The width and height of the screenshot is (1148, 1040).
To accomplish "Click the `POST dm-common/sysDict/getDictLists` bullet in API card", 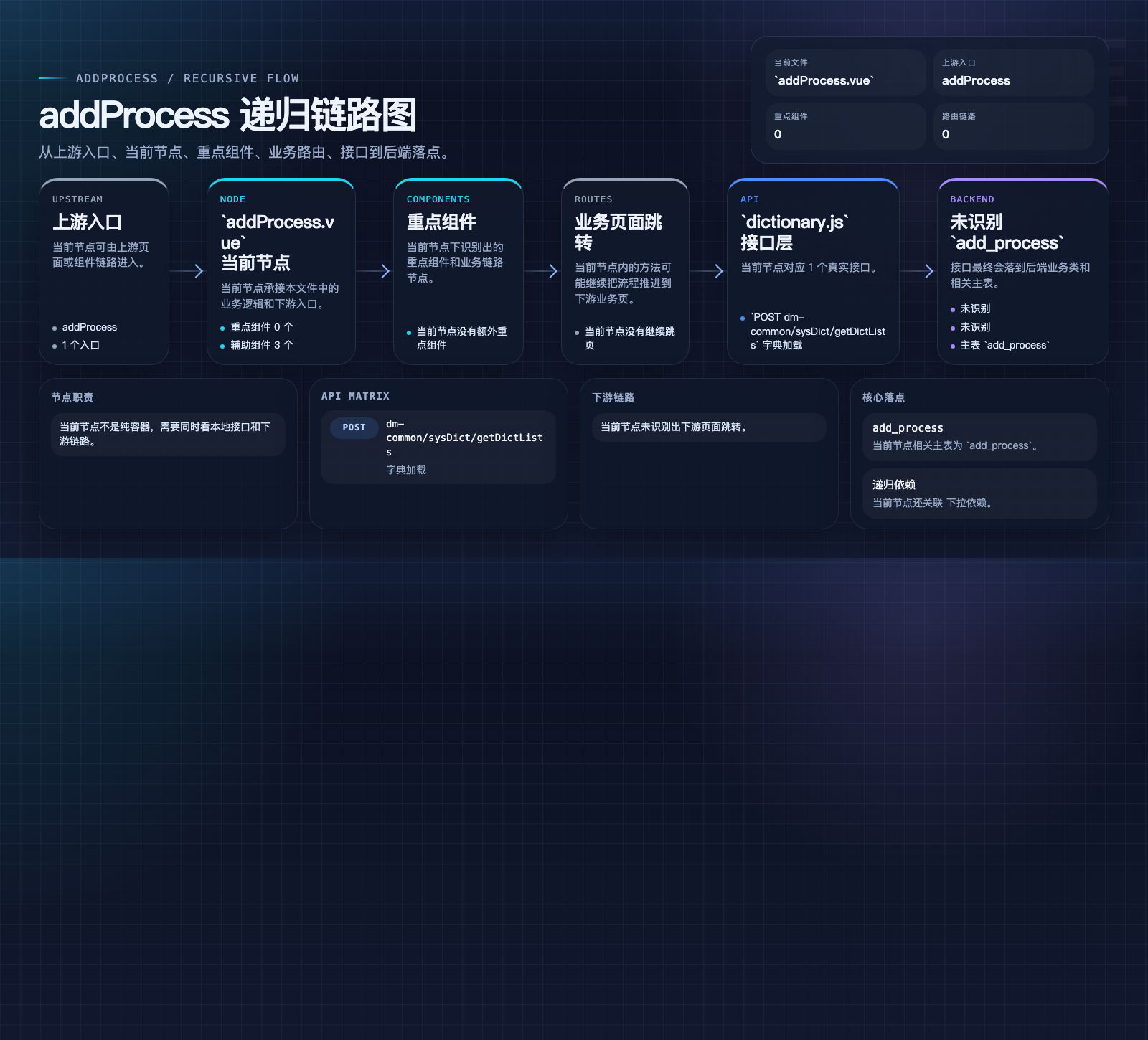I will coord(817,331).
